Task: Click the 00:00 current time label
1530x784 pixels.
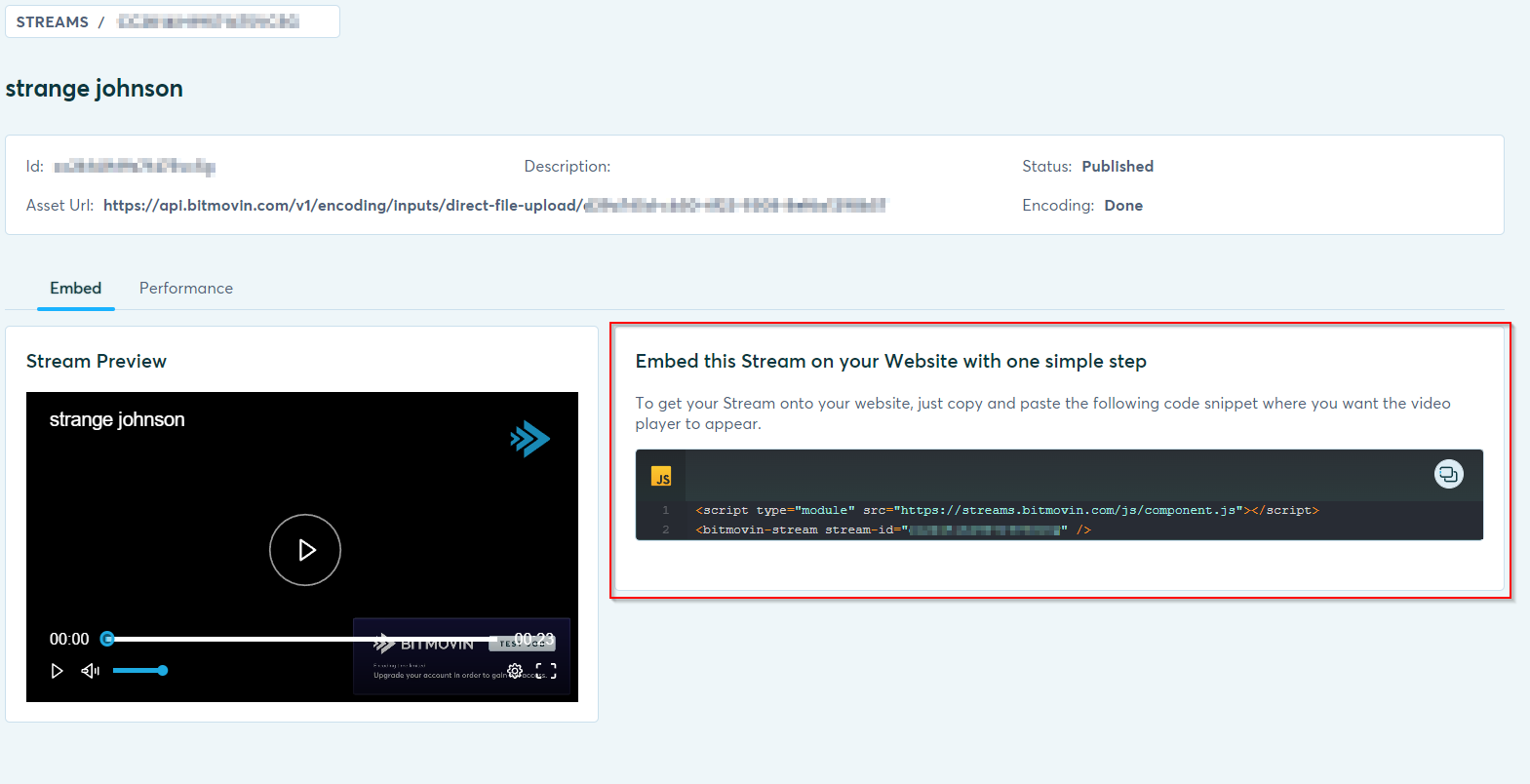Action: [x=69, y=639]
